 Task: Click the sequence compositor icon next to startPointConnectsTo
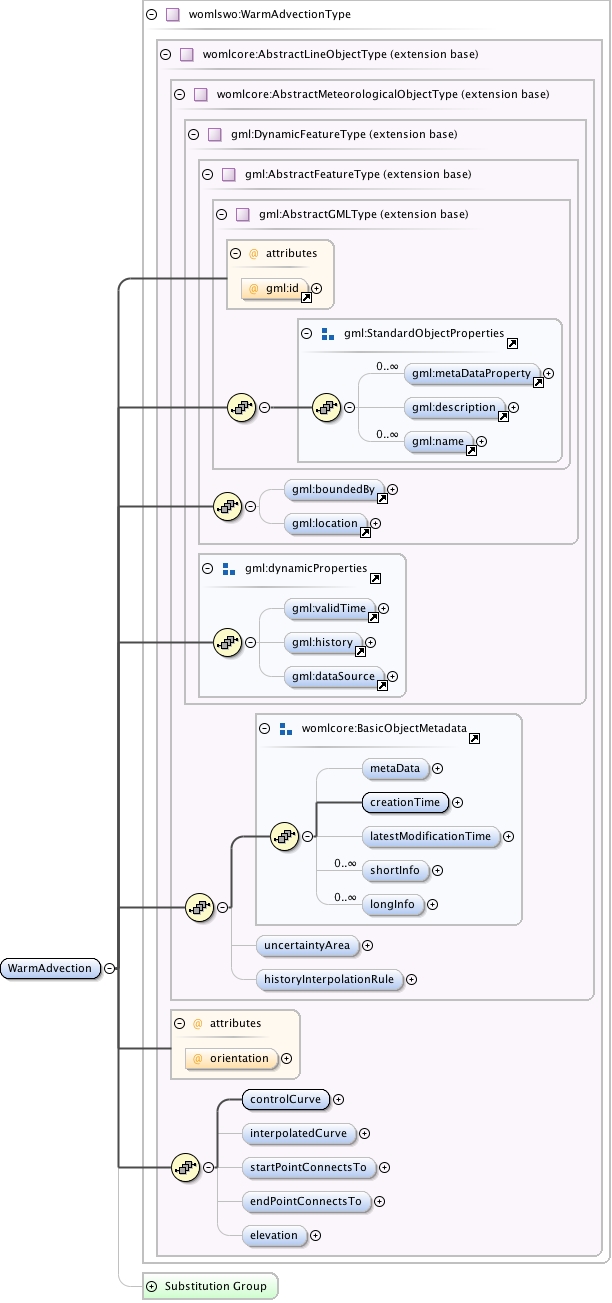coord(185,1167)
